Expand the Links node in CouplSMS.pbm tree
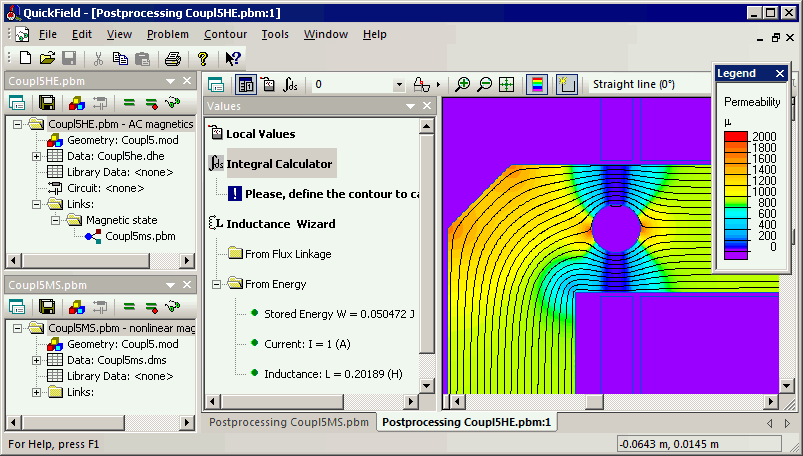This screenshot has width=803, height=456. click(36, 392)
